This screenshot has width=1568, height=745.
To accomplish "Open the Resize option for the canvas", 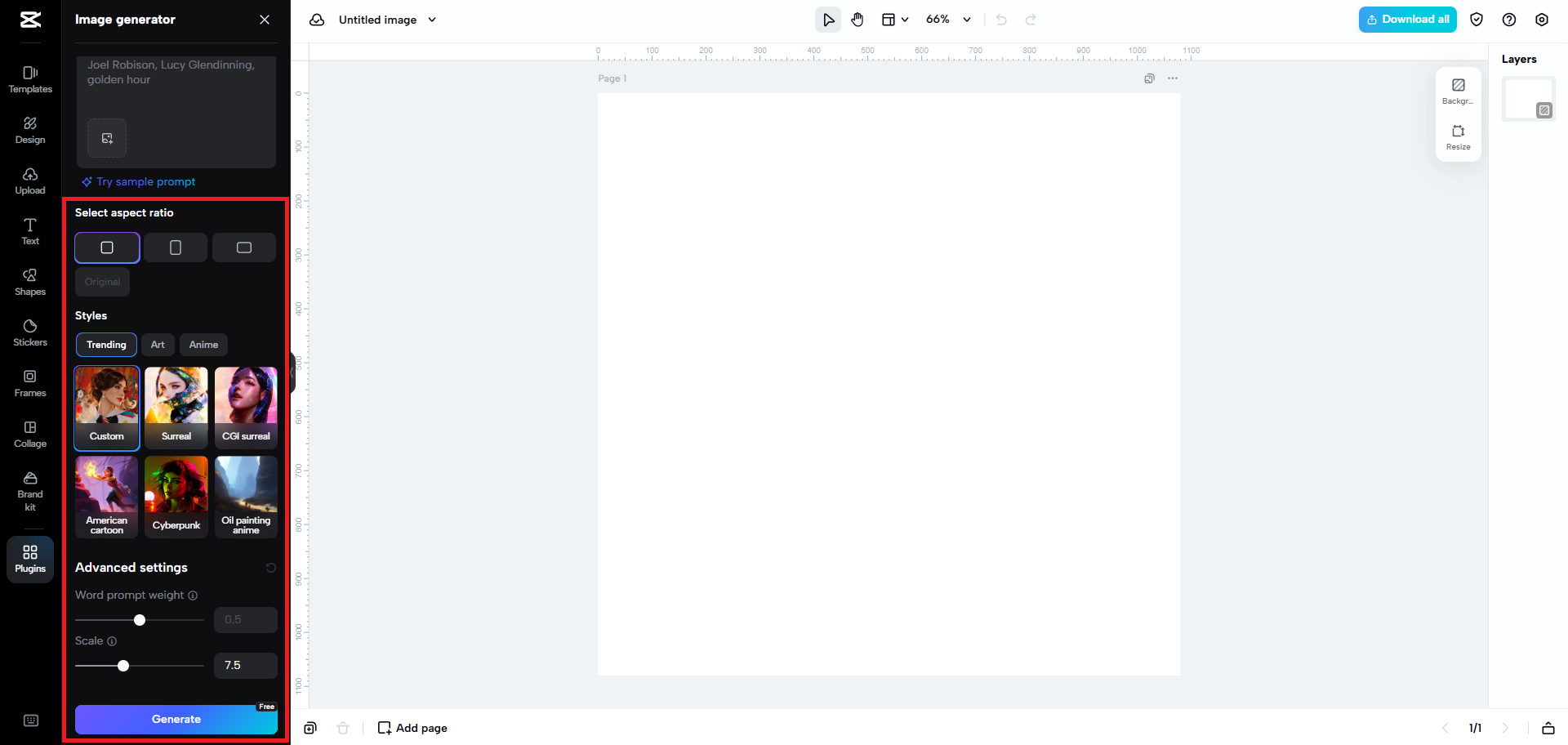I will click(1459, 137).
